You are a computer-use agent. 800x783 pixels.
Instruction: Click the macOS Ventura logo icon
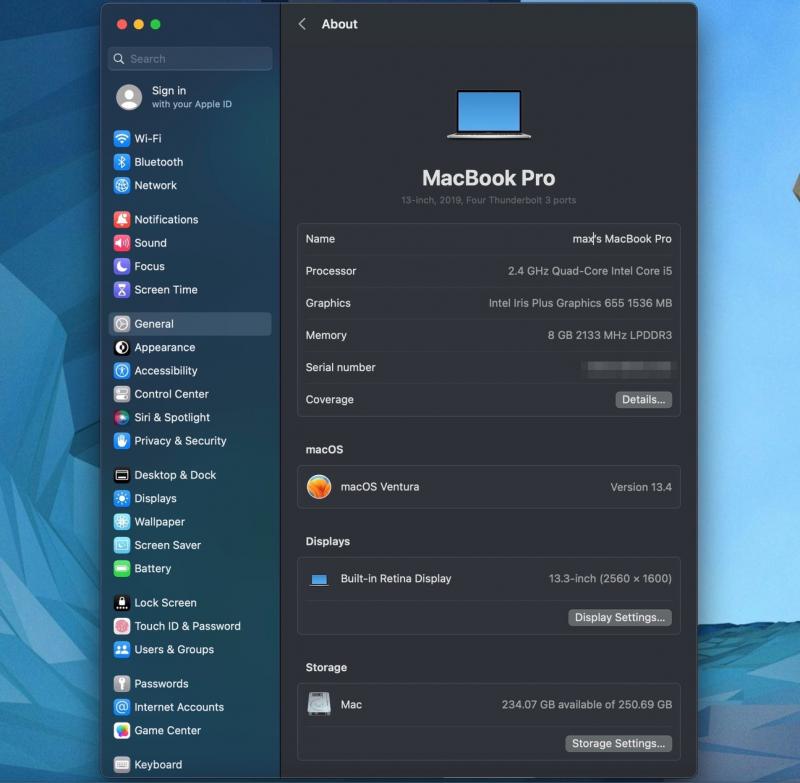pos(319,487)
